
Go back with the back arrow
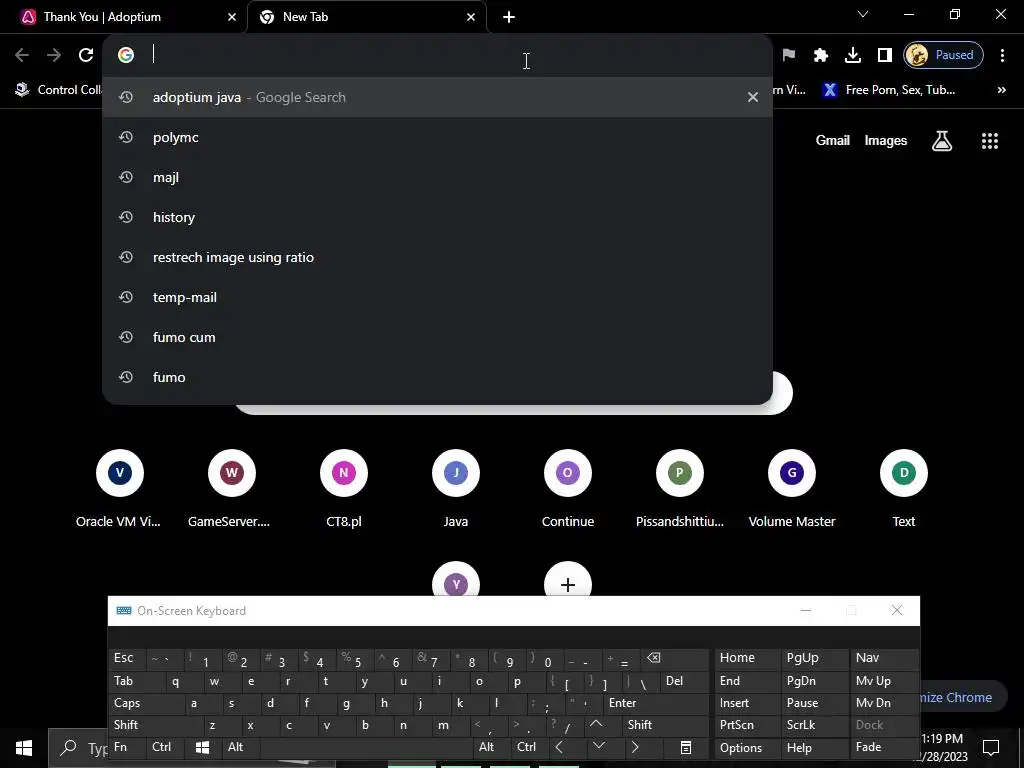coord(22,55)
